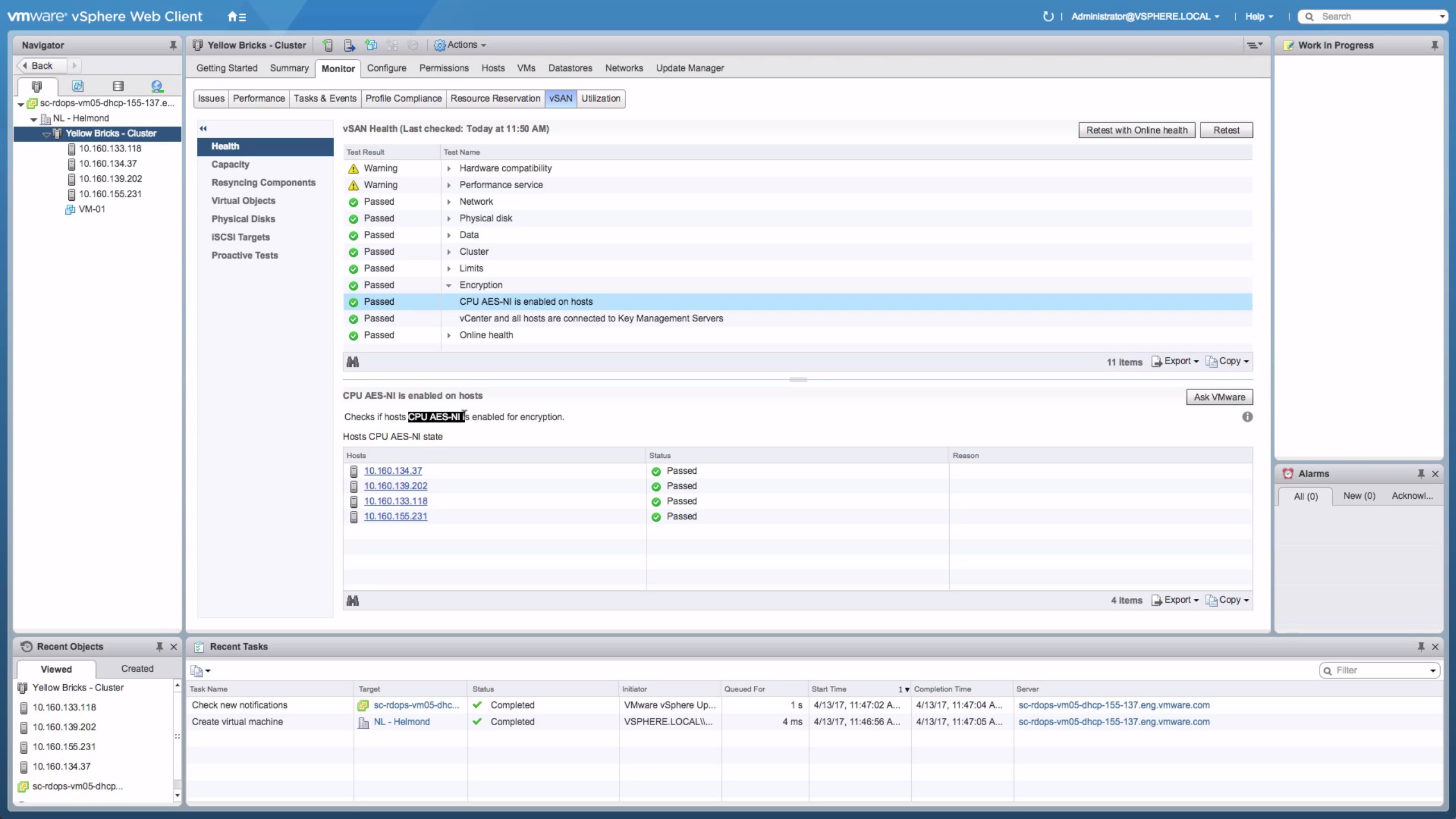Collapse the Yellow Bricks - Cluster tree node
This screenshot has height=819, width=1456.
pyautogui.click(x=47, y=134)
